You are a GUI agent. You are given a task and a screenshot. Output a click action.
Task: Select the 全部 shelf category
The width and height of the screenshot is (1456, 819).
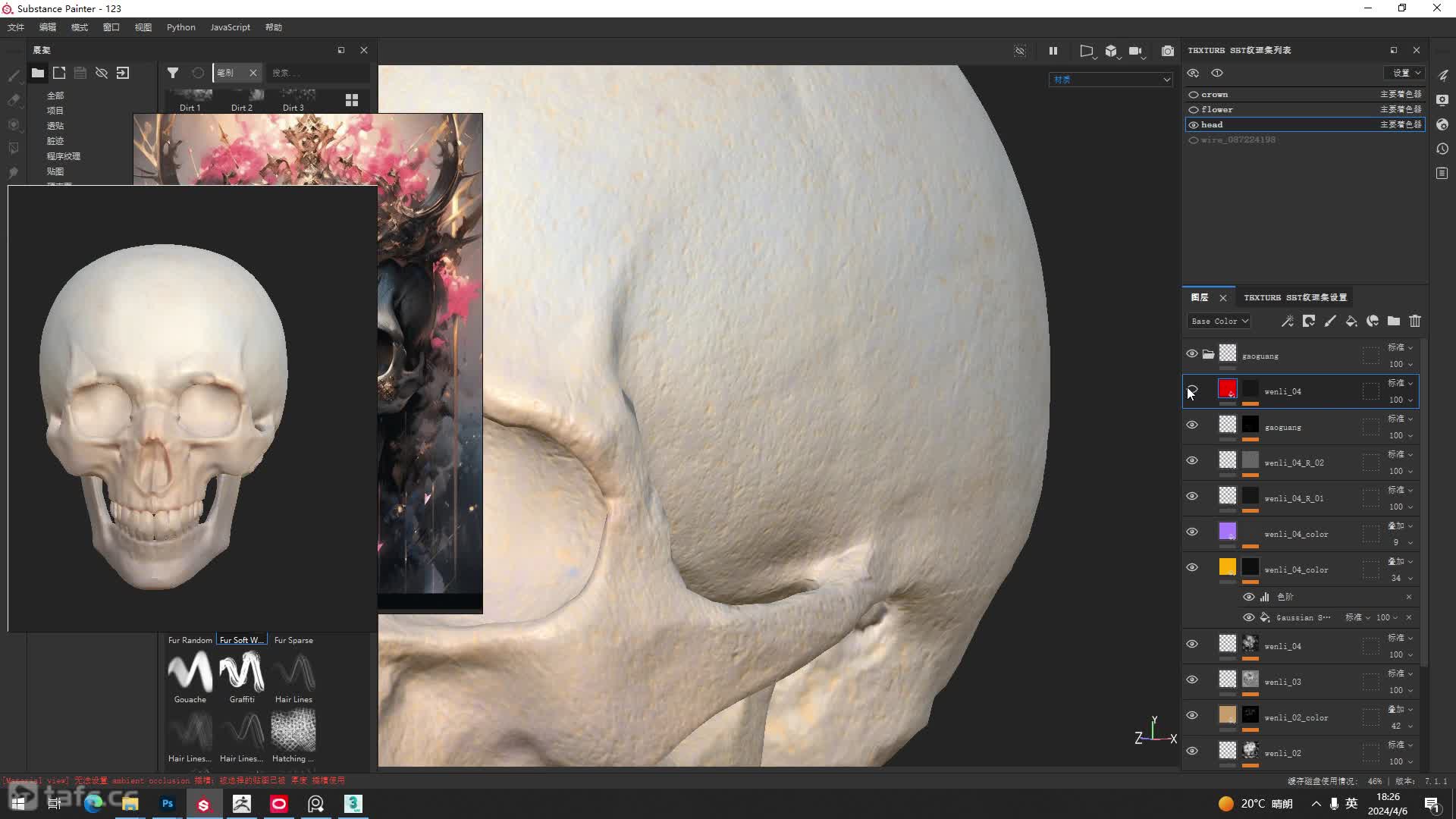click(55, 96)
